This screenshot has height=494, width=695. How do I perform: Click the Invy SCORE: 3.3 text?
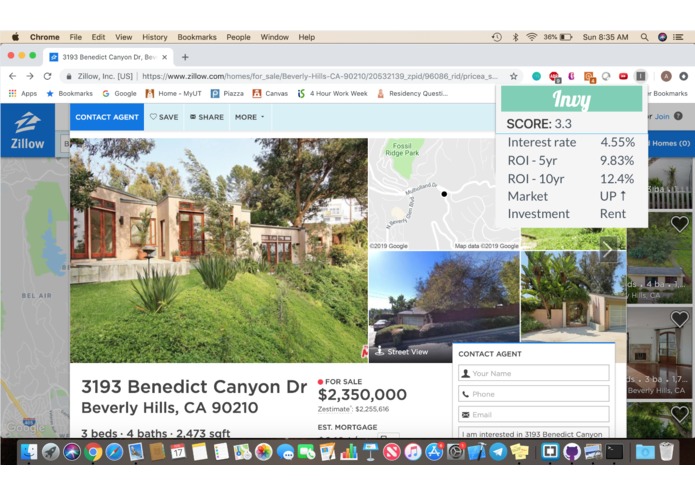tap(539, 124)
